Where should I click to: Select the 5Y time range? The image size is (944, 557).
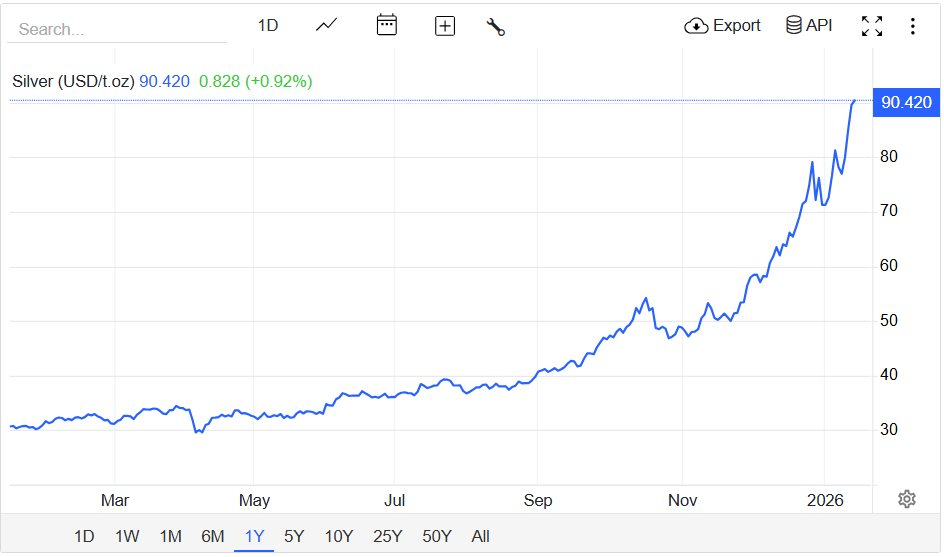pos(294,536)
